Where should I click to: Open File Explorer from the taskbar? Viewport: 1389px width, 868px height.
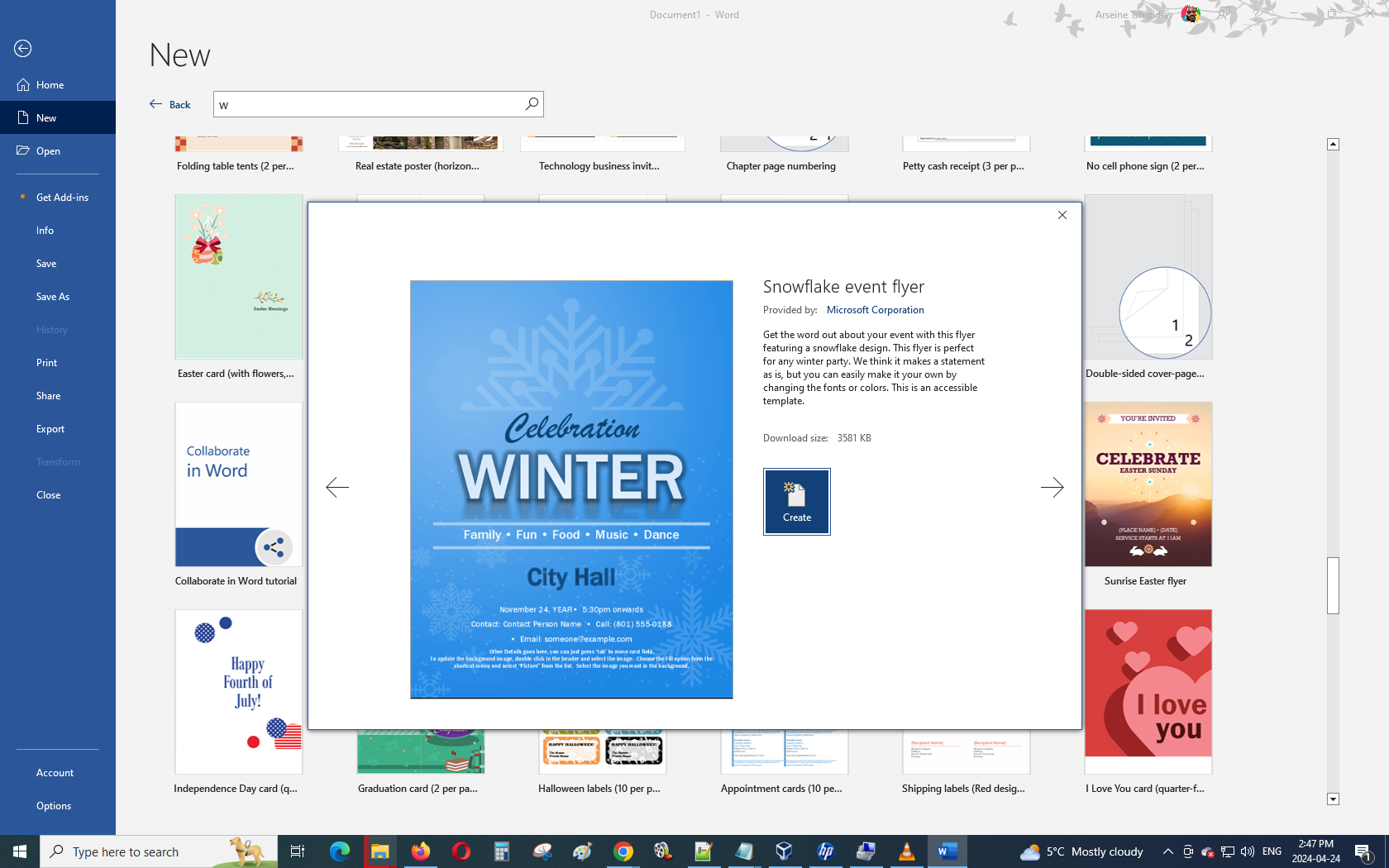pyautogui.click(x=379, y=851)
